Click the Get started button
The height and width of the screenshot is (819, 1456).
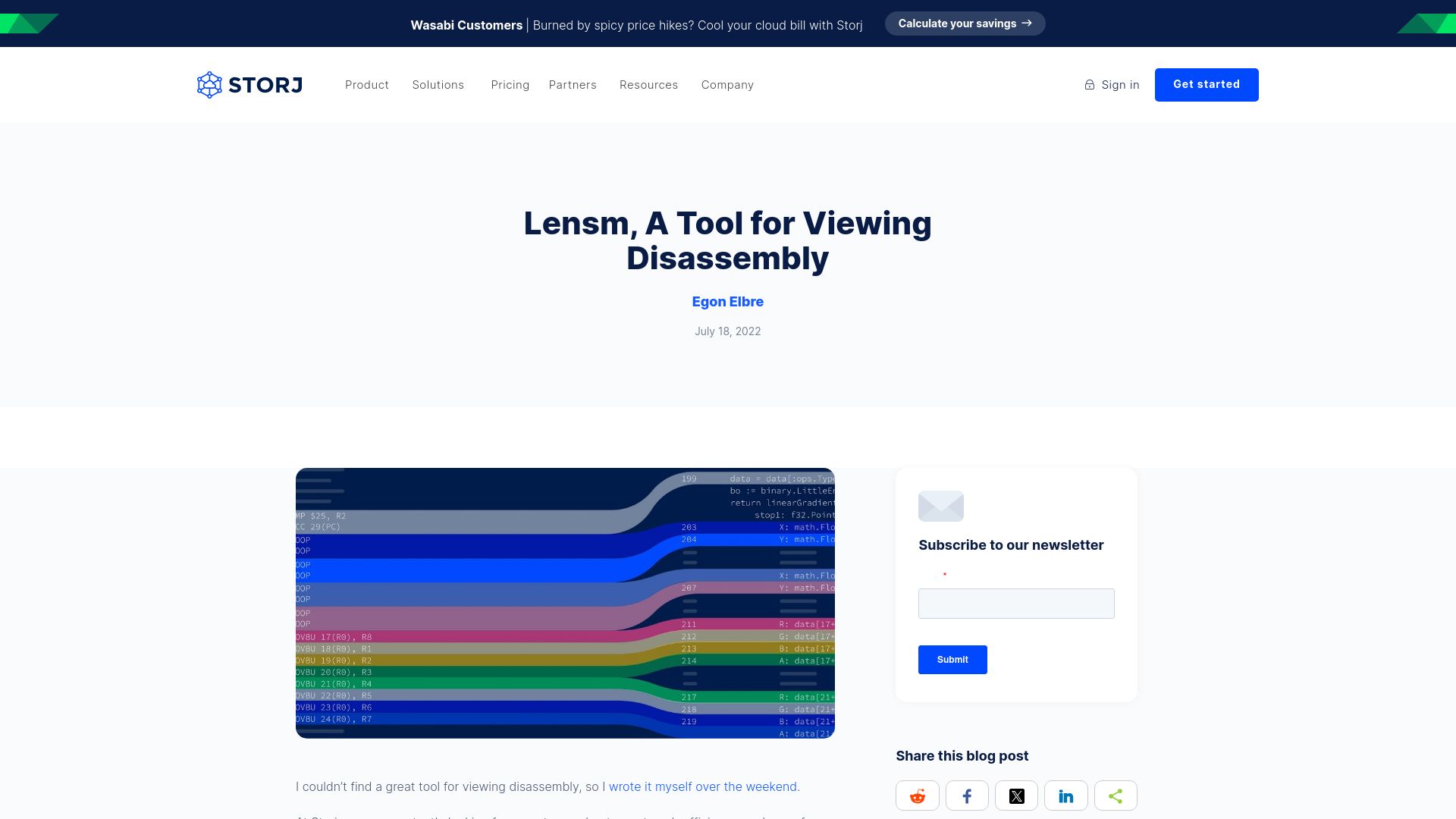pos(1207,85)
